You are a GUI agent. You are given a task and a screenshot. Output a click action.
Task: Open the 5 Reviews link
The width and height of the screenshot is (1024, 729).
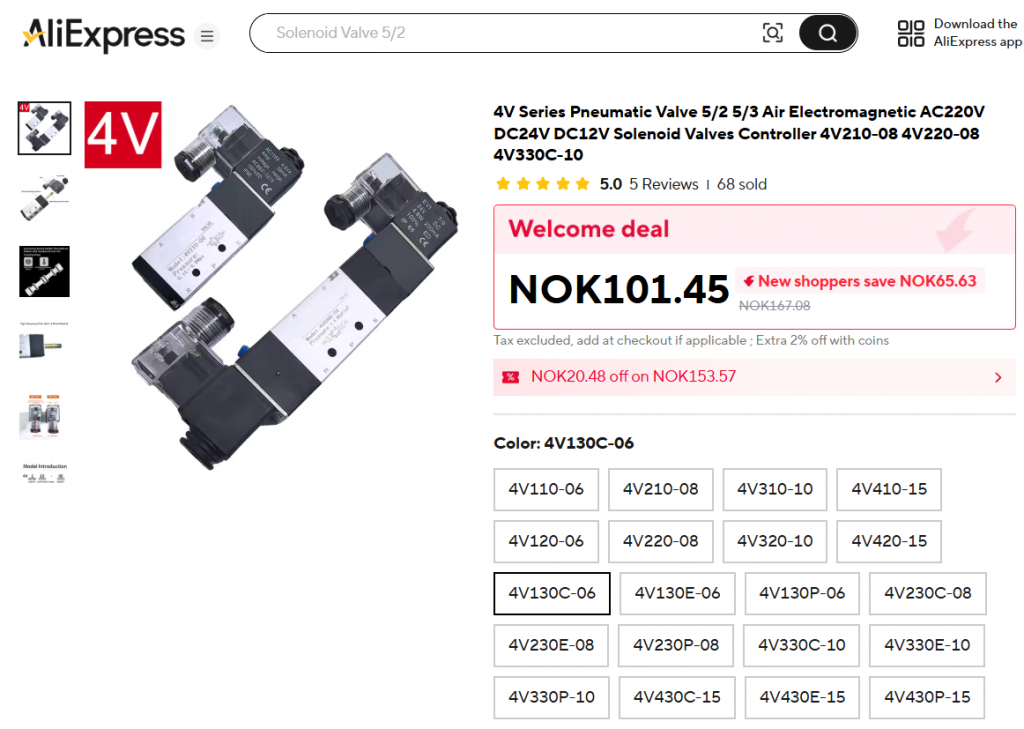point(663,184)
